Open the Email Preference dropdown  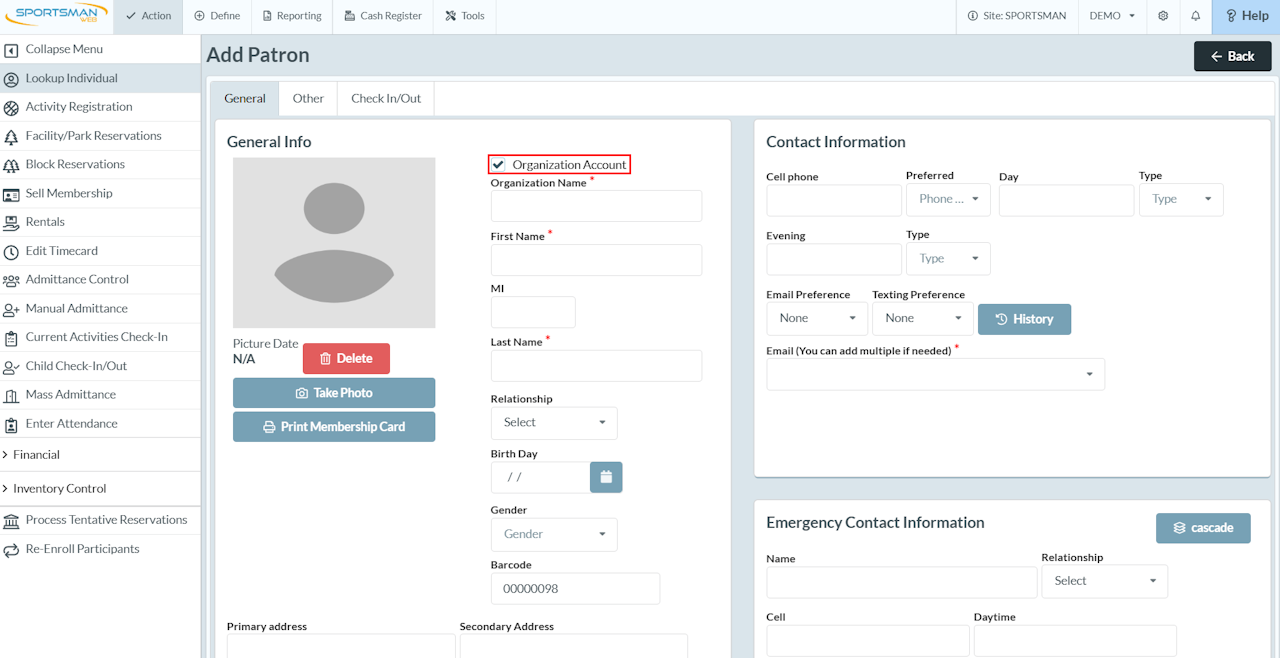[816, 319]
